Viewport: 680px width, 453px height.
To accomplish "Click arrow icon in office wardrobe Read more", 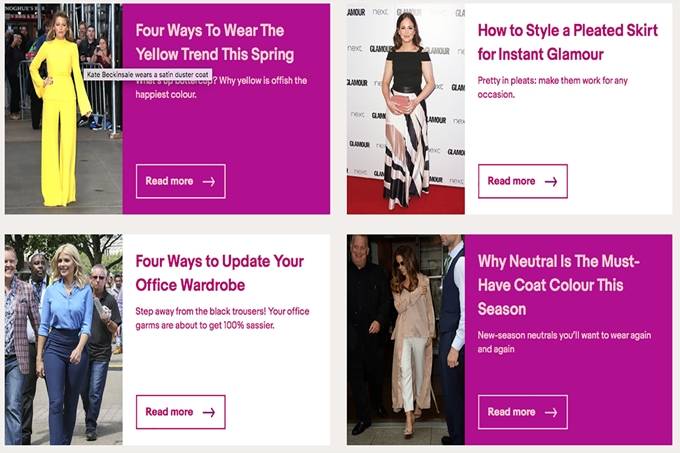I will click(x=209, y=412).
